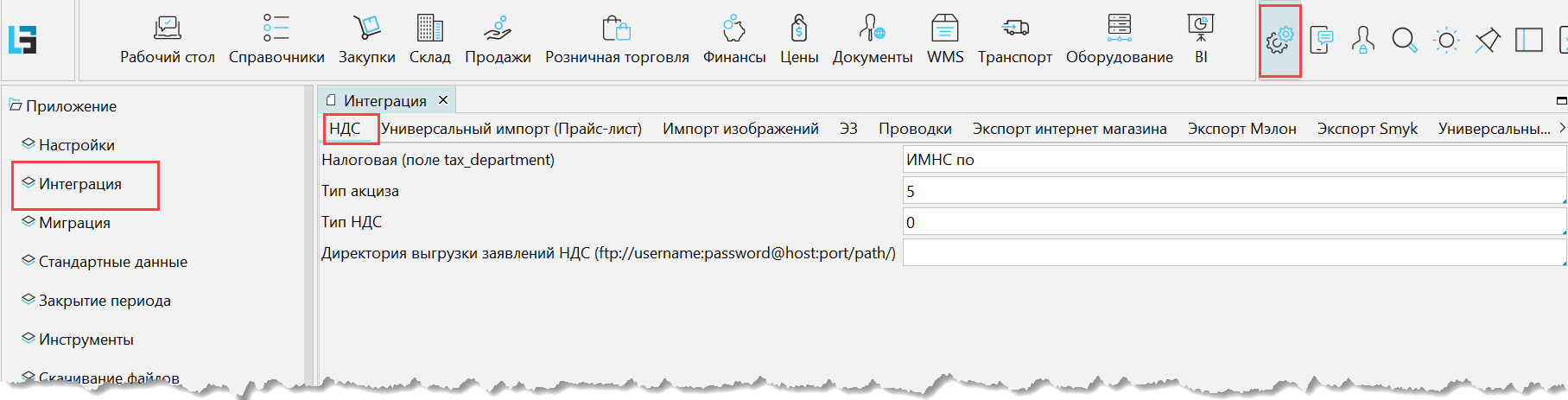Screen dimensions: 1568x400
Task: Collapse the Приложение tree folder
Action: coord(16,105)
